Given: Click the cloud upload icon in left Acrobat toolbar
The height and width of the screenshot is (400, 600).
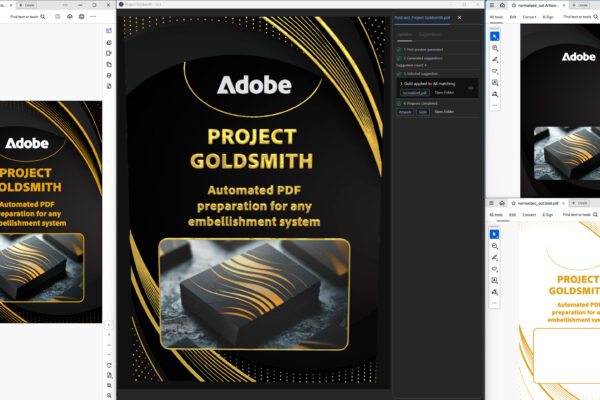Looking at the screenshot, I should pyautogui.click(x=71, y=17).
